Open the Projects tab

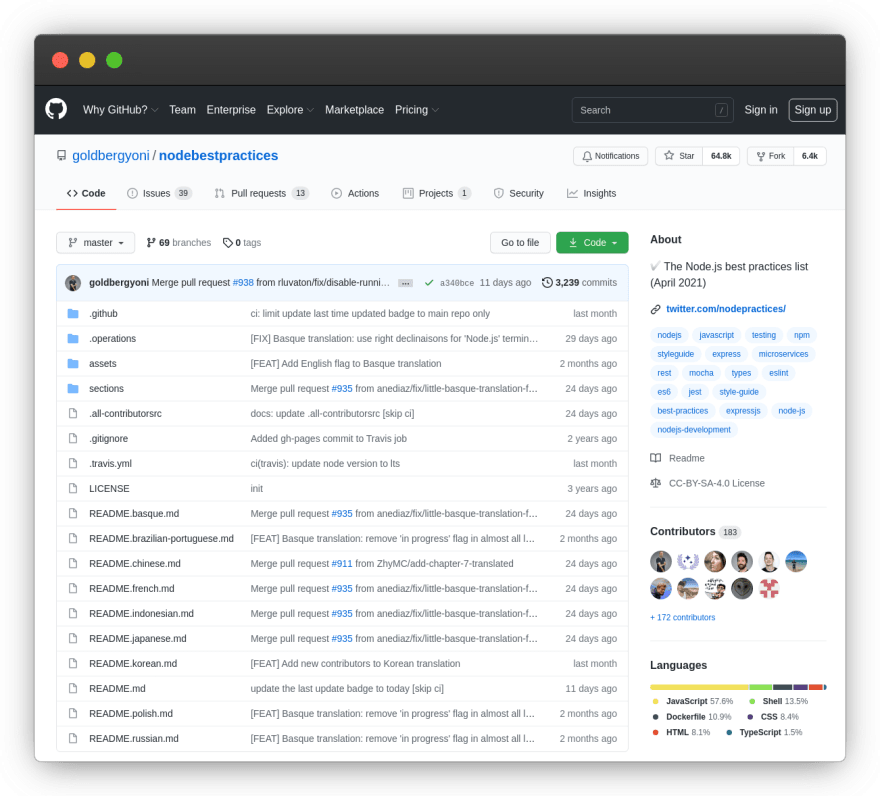[x=437, y=193]
